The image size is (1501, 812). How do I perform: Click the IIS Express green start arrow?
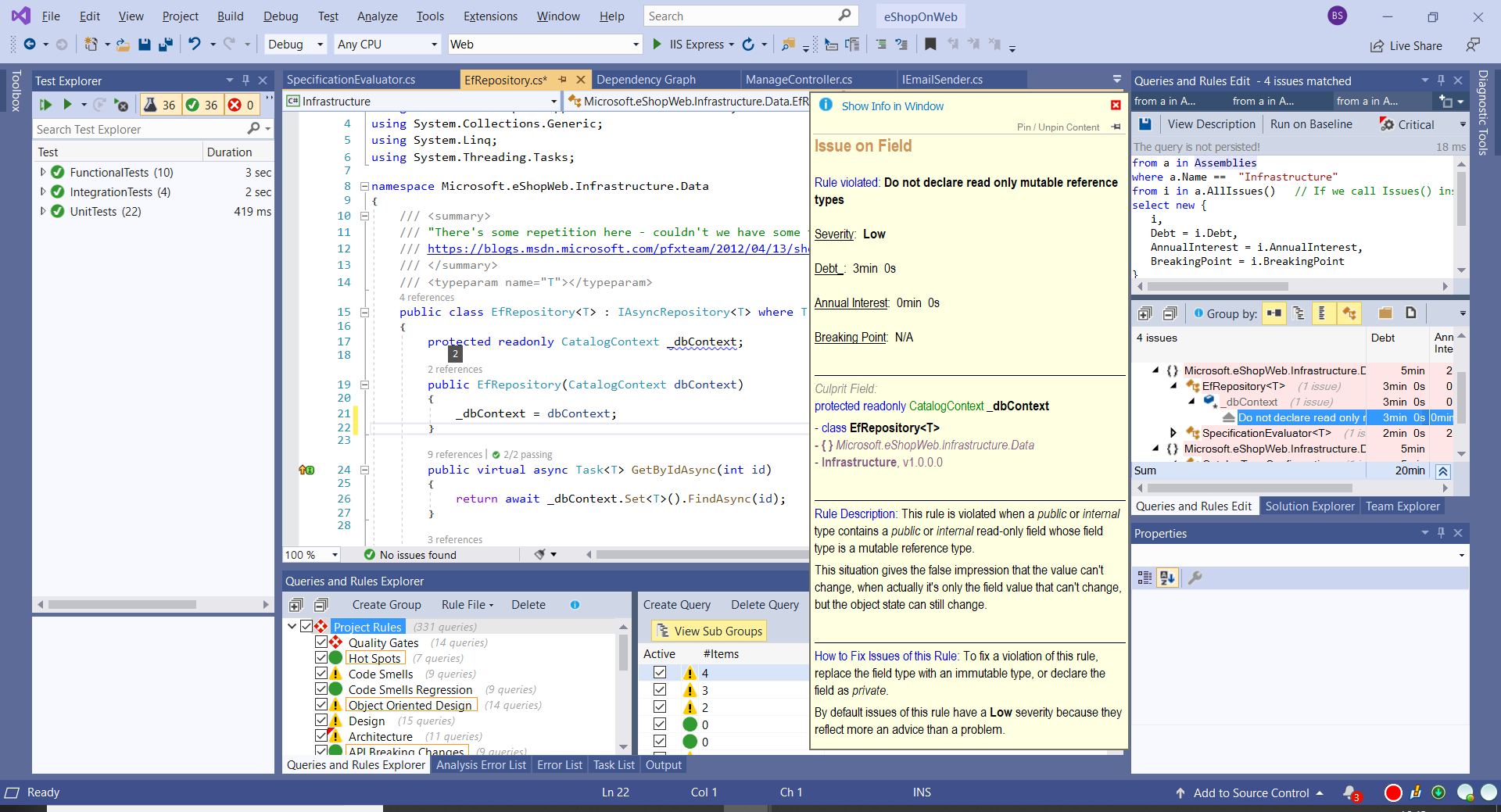tap(657, 45)
